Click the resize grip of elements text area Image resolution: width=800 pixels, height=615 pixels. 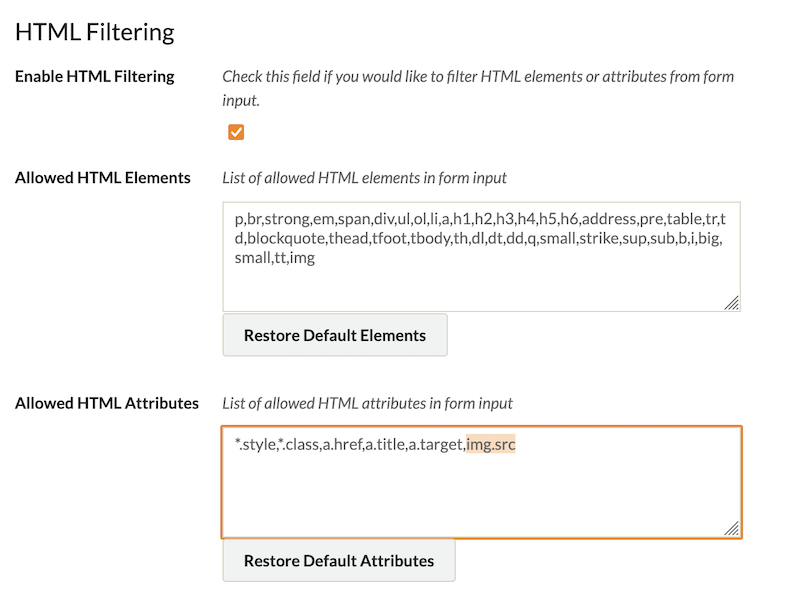tap(732, 303)
